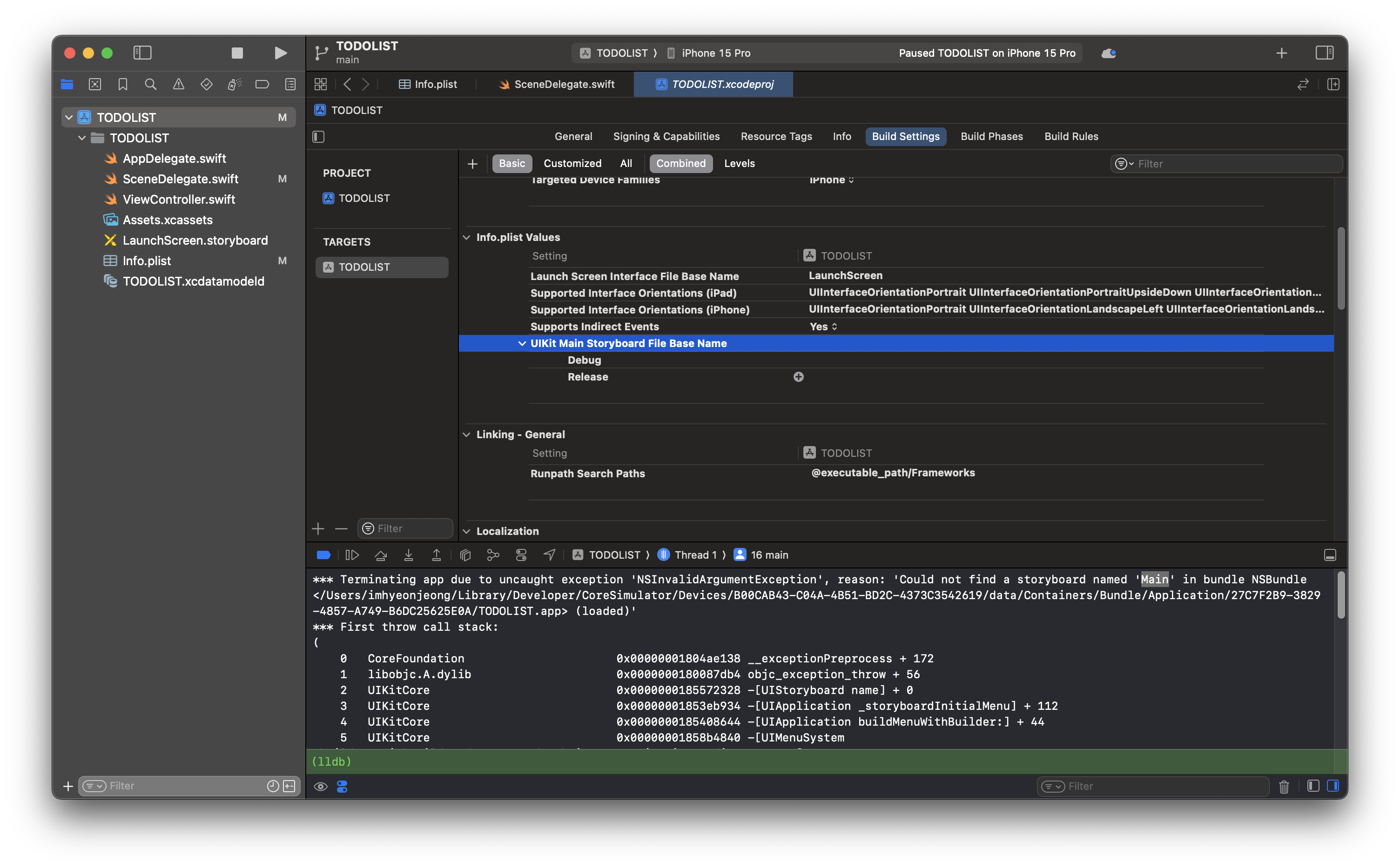1400x868 pixels.
Task: Select the TODOLIST target under TARGETS
Action: 382,267
